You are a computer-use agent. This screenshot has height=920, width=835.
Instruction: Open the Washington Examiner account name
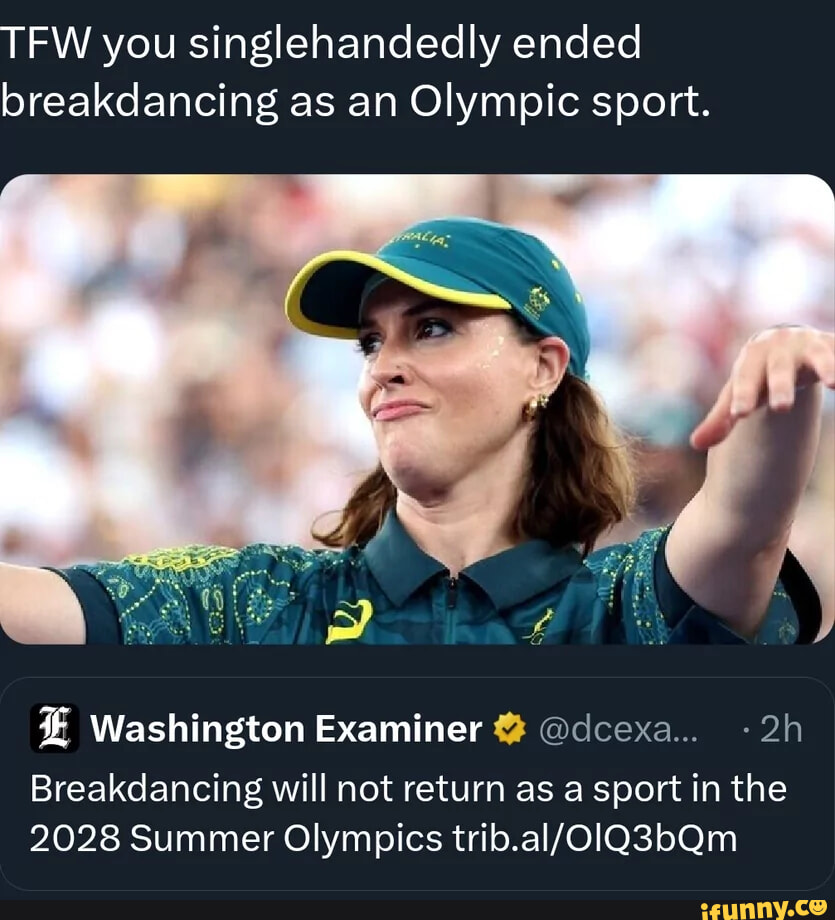(x=286, y=729)
